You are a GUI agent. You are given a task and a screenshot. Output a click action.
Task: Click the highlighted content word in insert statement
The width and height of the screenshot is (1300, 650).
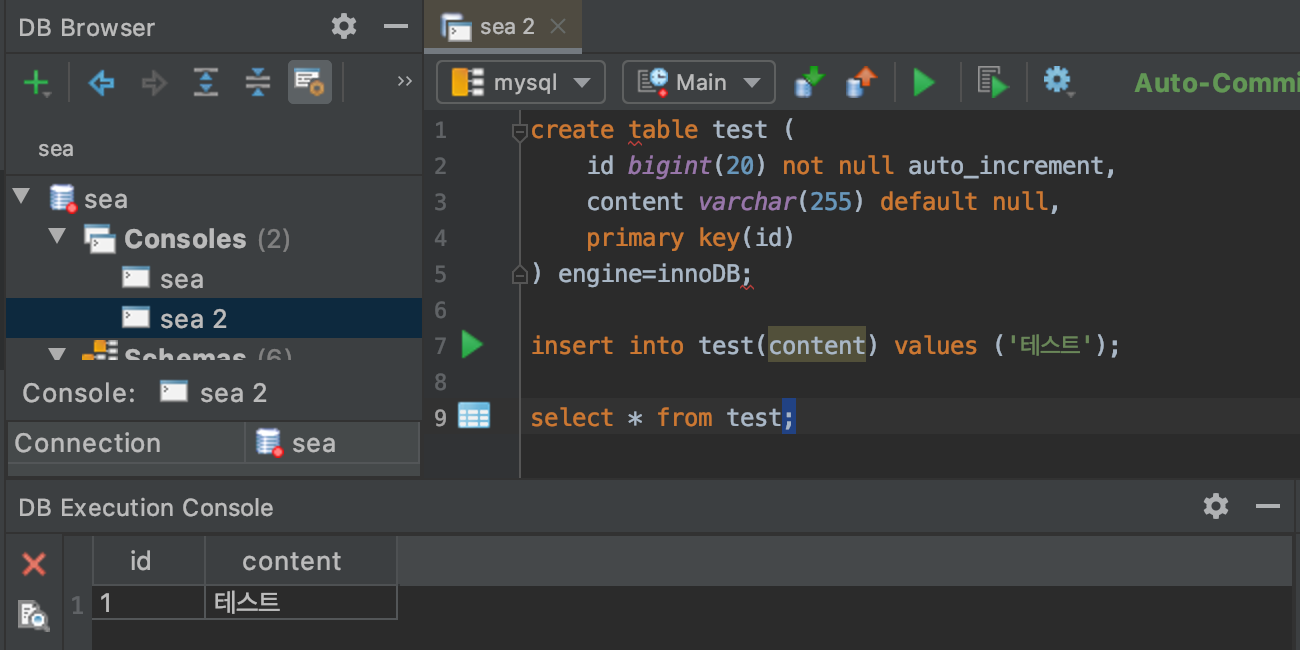pyautogui.click(x=817, y=346)
